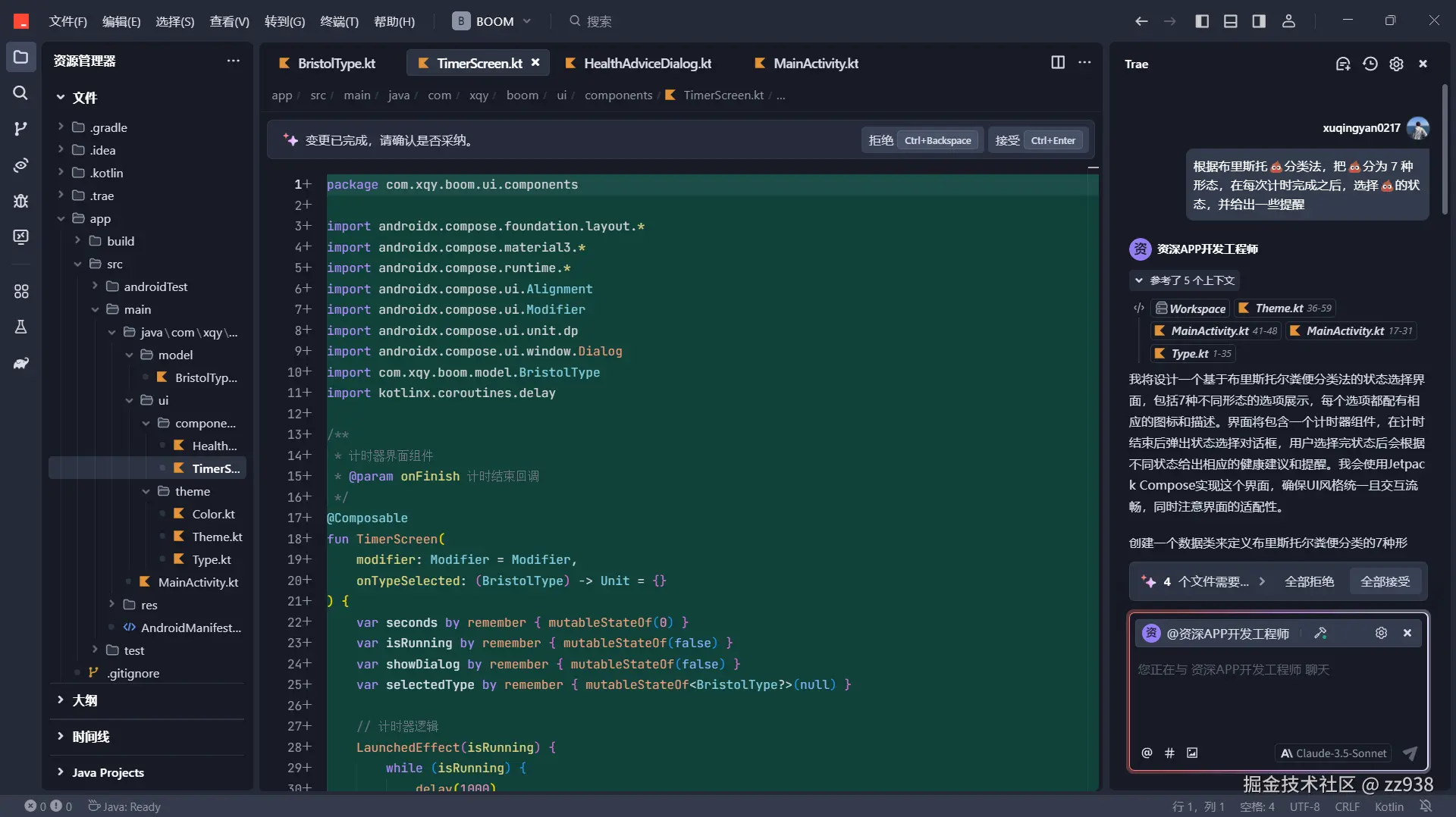
Task: Collapse the 参考了 5 个上下文 list
Action: (x=1185, y=280)
